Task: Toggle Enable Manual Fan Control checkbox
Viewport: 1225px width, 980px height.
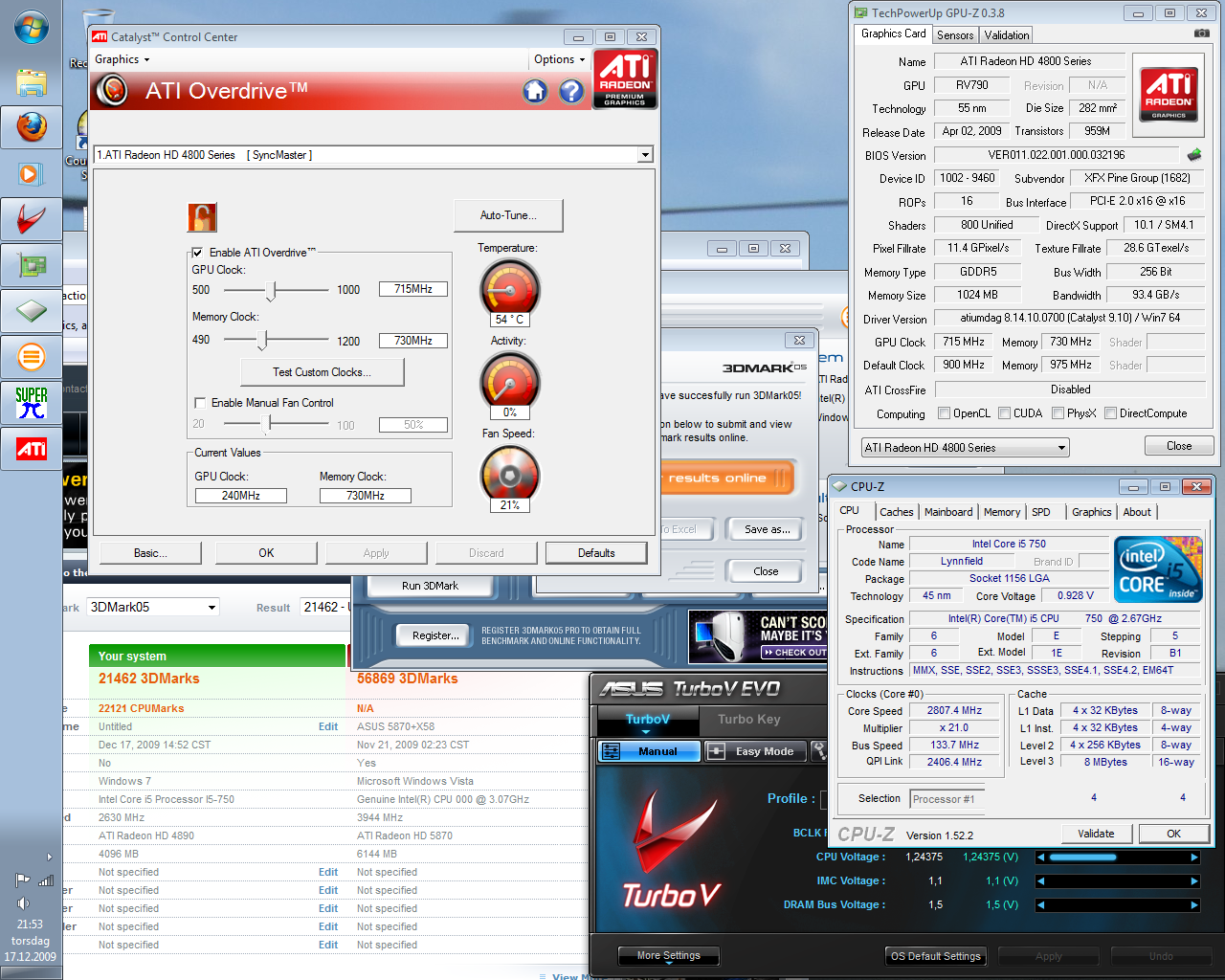Action: pos(200,403)
